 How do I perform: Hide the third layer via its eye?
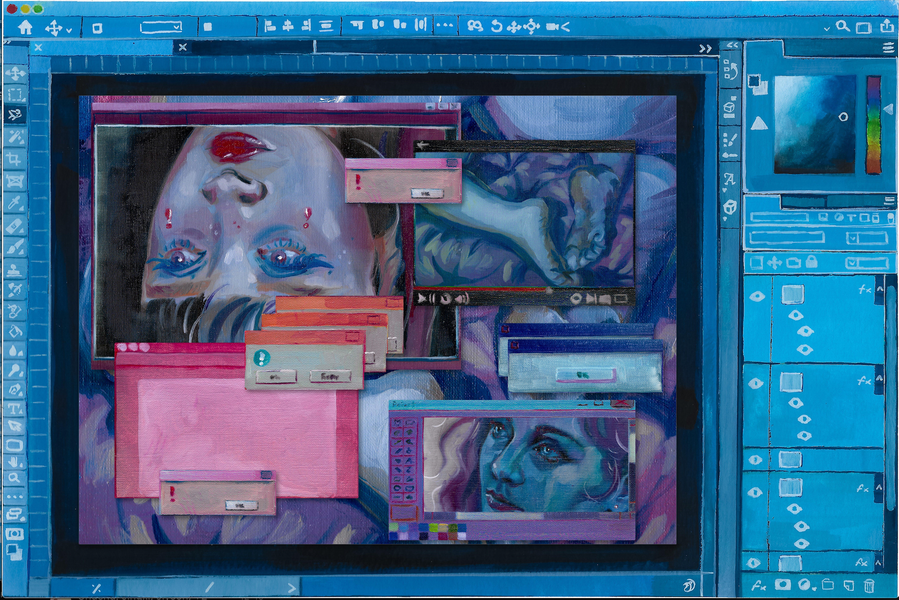(x=756, y=459)
